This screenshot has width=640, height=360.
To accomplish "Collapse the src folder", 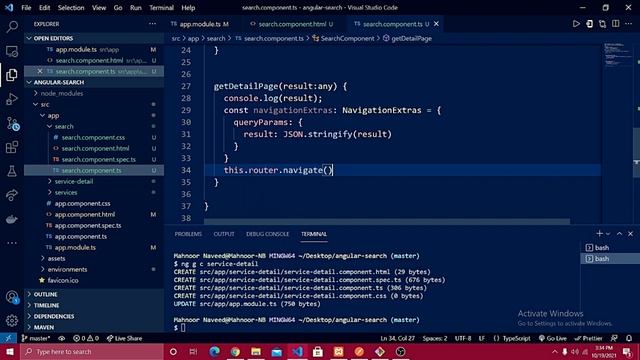I will (x=45, y=104).
